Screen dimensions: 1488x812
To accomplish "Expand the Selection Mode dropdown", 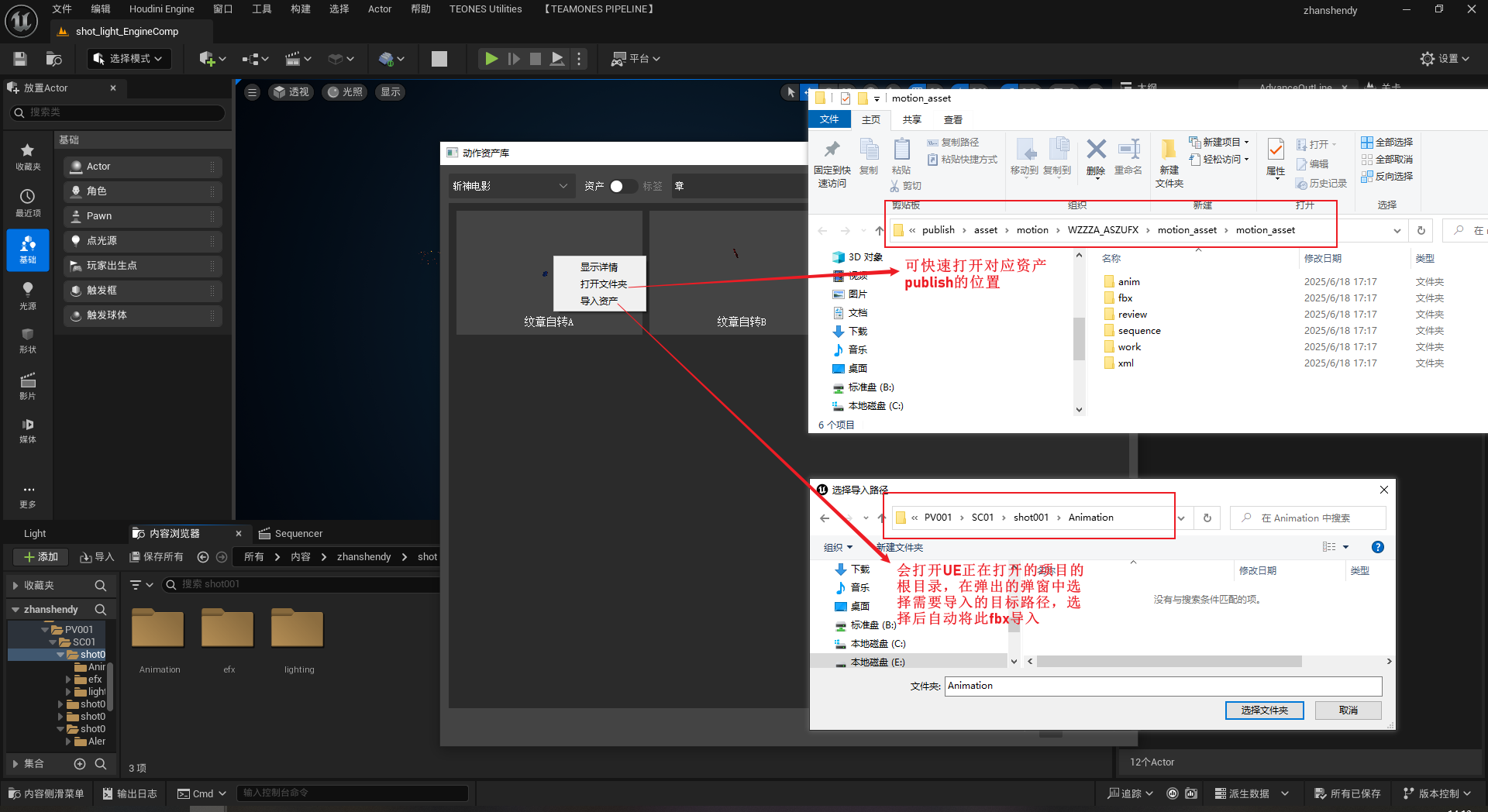I will click(x=129, y=59).
